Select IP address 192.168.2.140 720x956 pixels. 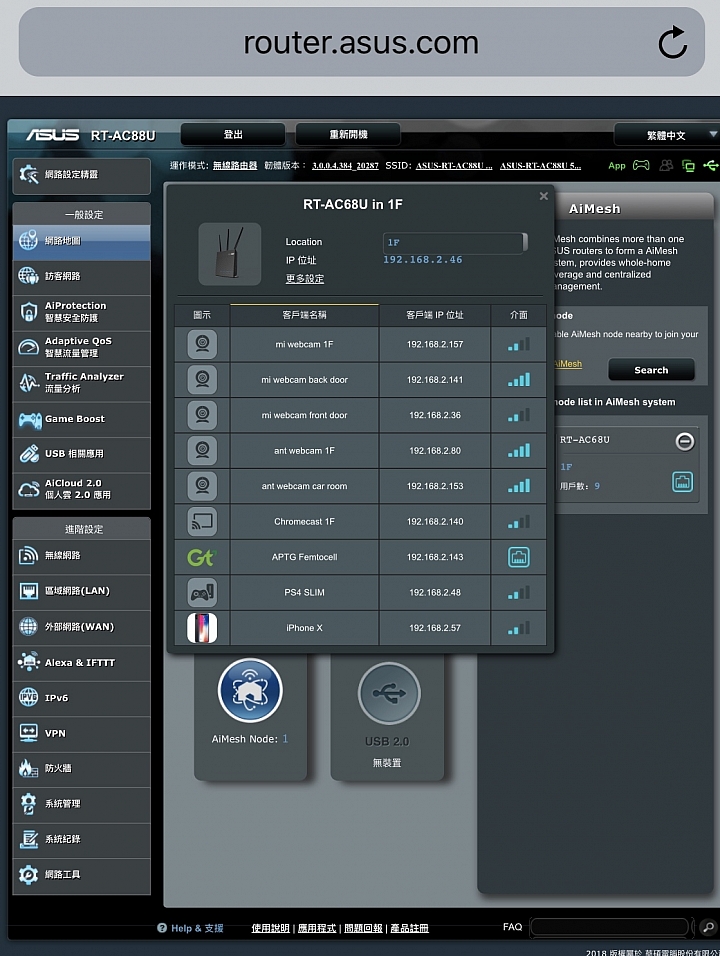435,522
